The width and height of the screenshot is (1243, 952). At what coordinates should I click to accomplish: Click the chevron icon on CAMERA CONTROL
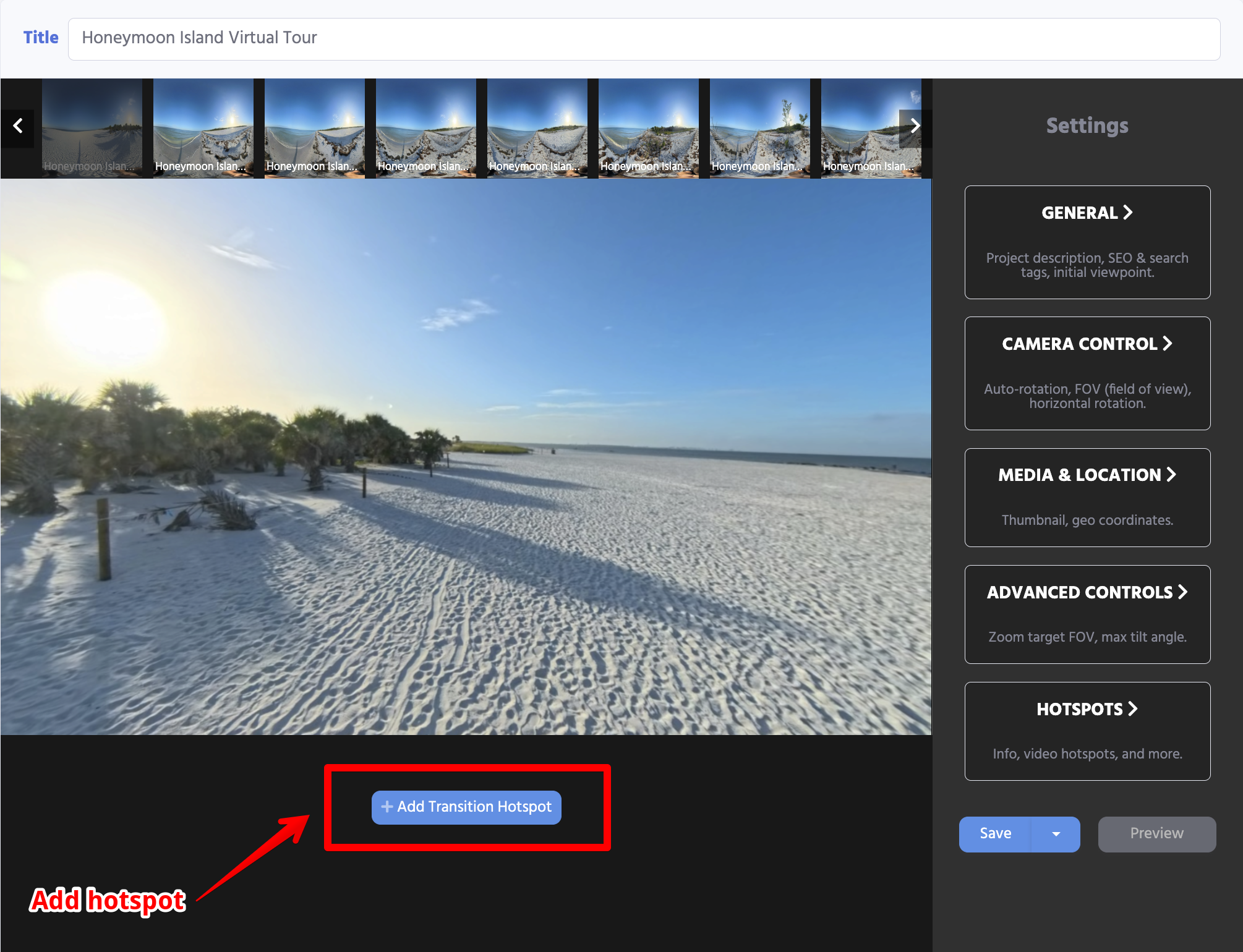coord(1168,344)
